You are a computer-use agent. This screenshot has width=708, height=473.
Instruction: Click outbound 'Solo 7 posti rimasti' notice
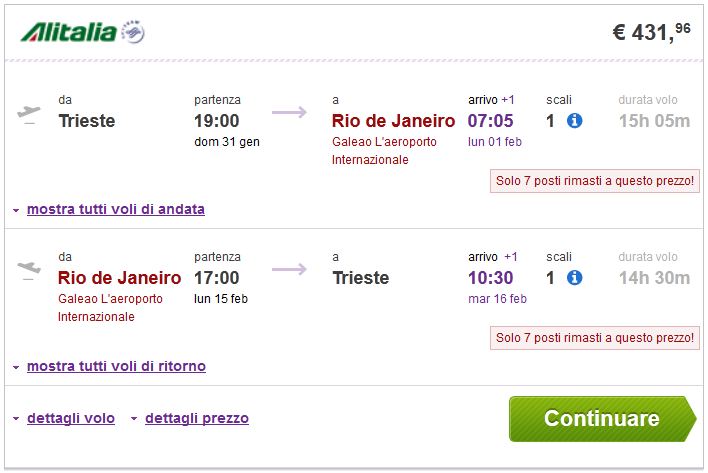pyautogui.click(x=595, y=181)
